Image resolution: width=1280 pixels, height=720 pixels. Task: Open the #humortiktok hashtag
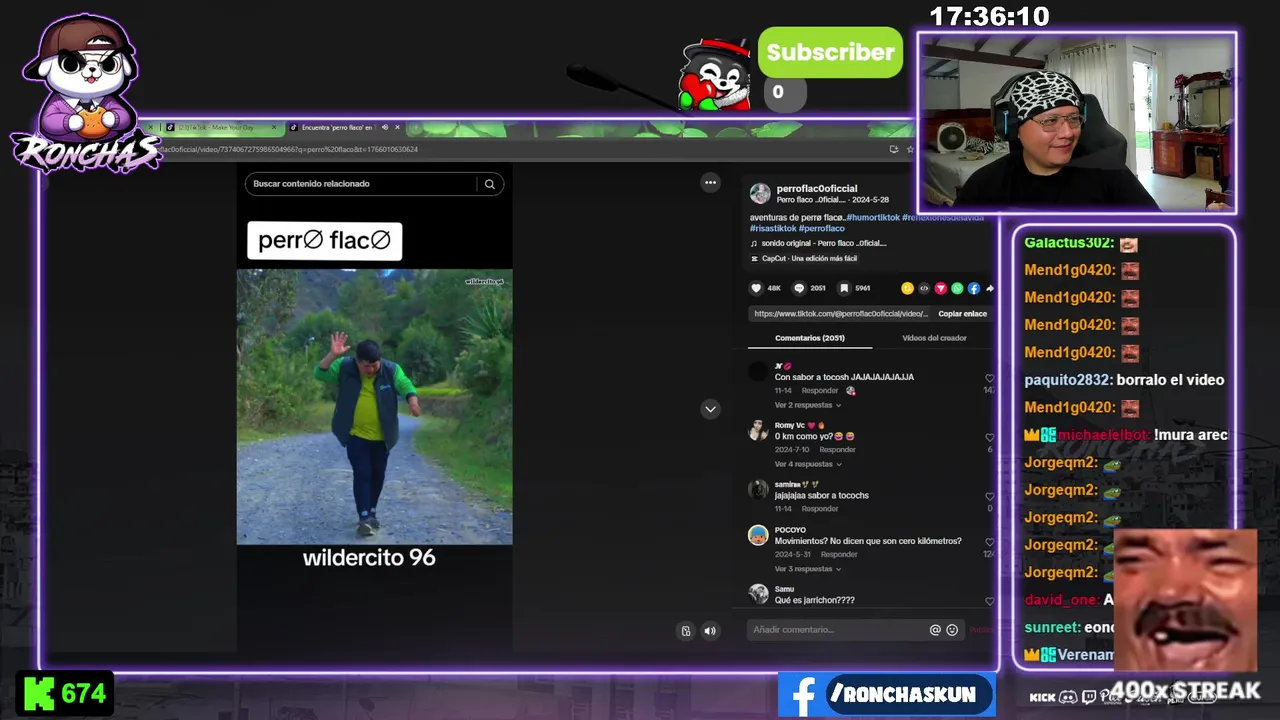(x=873, y=217)
